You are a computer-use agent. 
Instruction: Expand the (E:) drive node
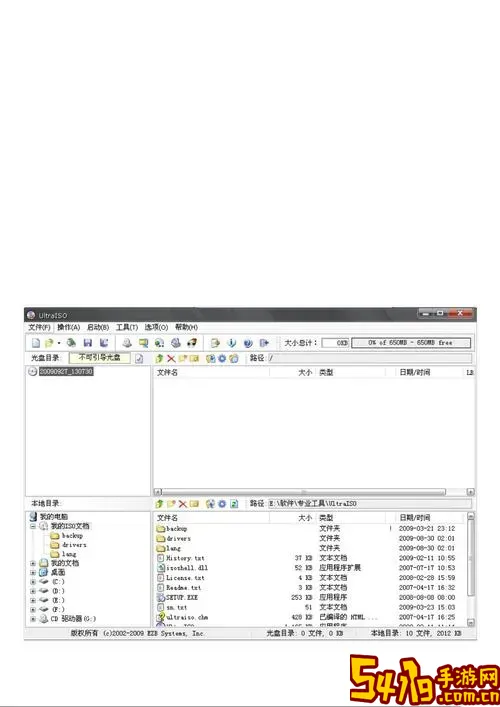[33, 600]
